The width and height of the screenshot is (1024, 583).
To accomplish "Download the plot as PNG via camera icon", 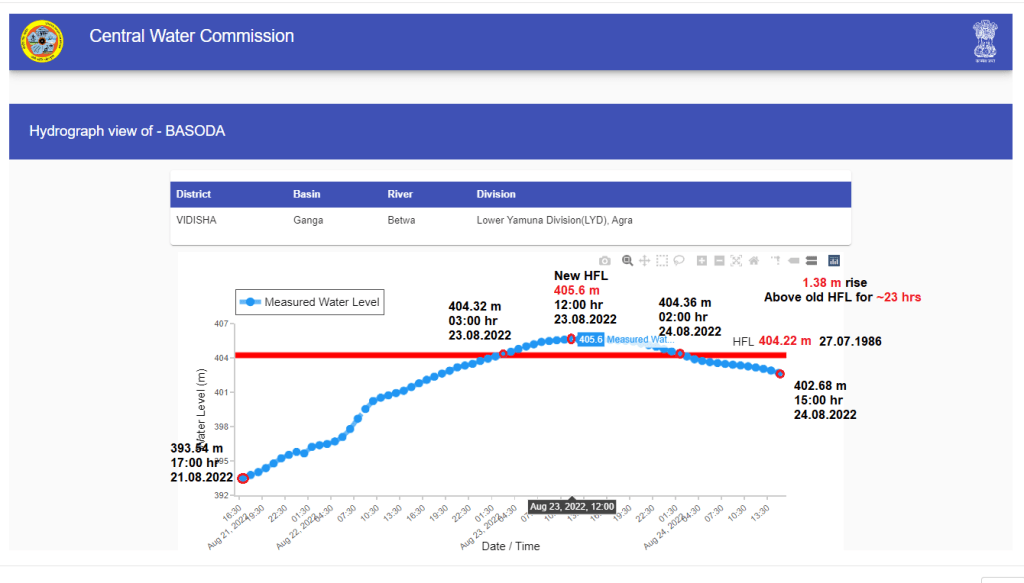I will pos(604,261).
